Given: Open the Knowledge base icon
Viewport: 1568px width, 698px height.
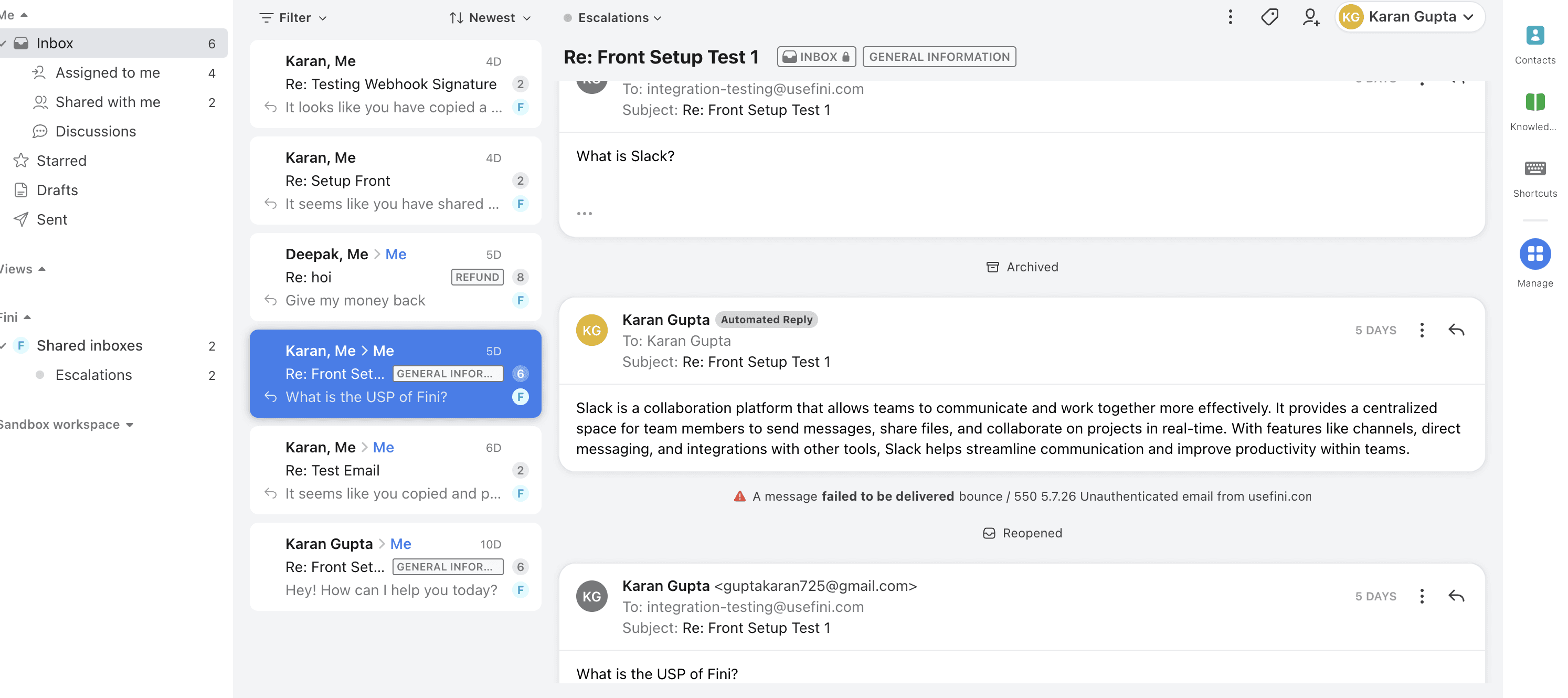Looking at the screenshot, I should click(x=1534, y=102).
